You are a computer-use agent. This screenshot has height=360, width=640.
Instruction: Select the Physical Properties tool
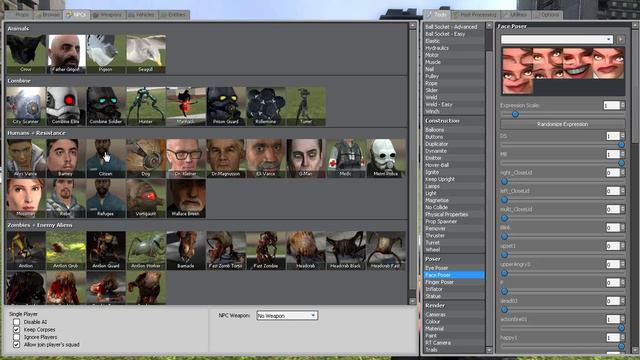point(454,214)
